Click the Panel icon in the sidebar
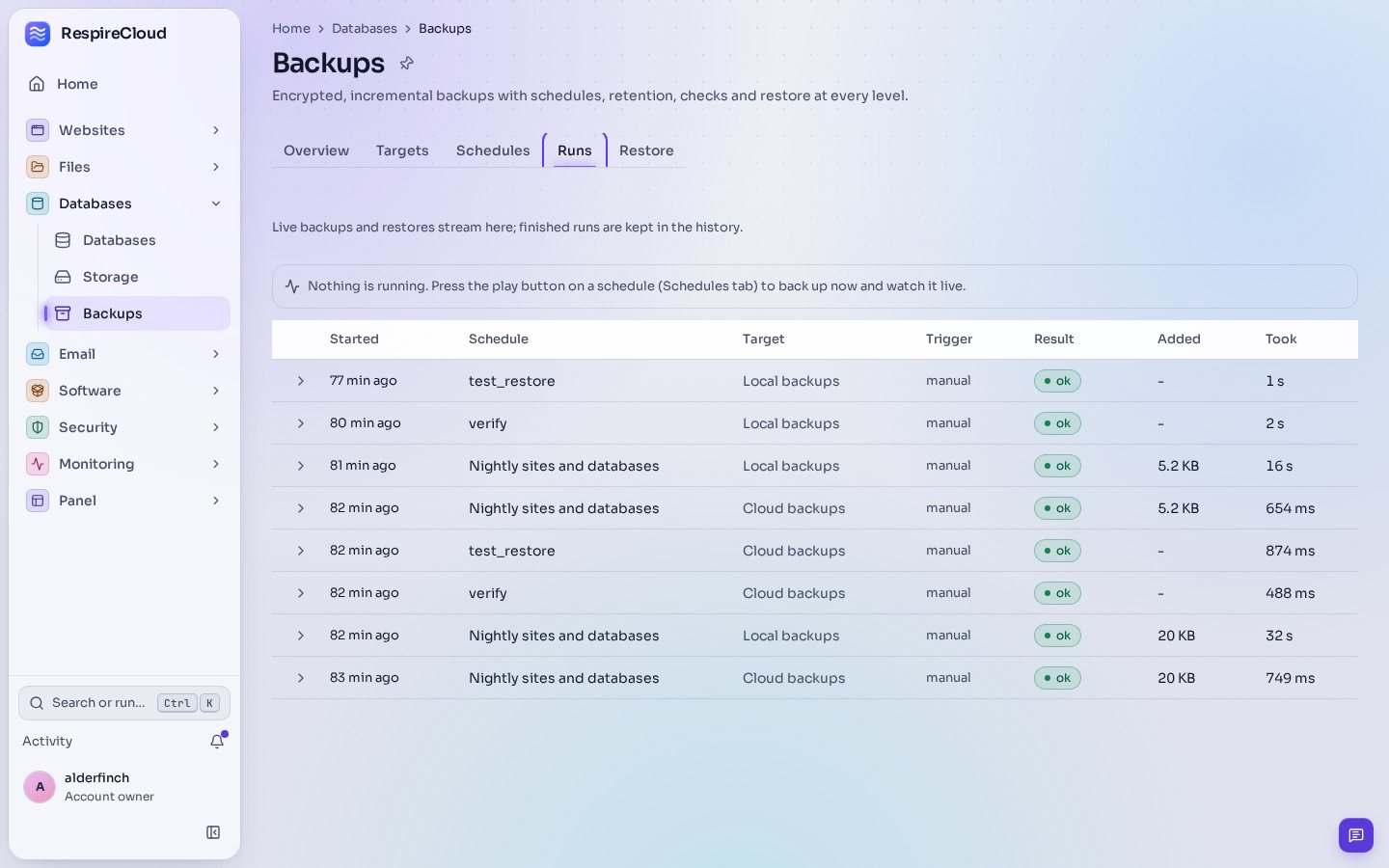The image size is (1389, 868). (x=38, y=501)
